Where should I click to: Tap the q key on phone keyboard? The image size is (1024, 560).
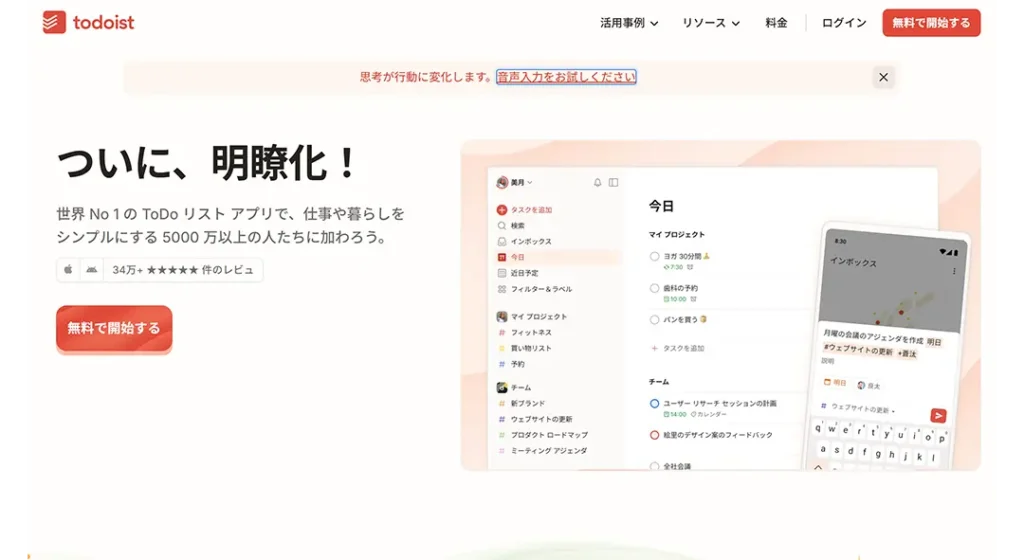tap(818, 428)
